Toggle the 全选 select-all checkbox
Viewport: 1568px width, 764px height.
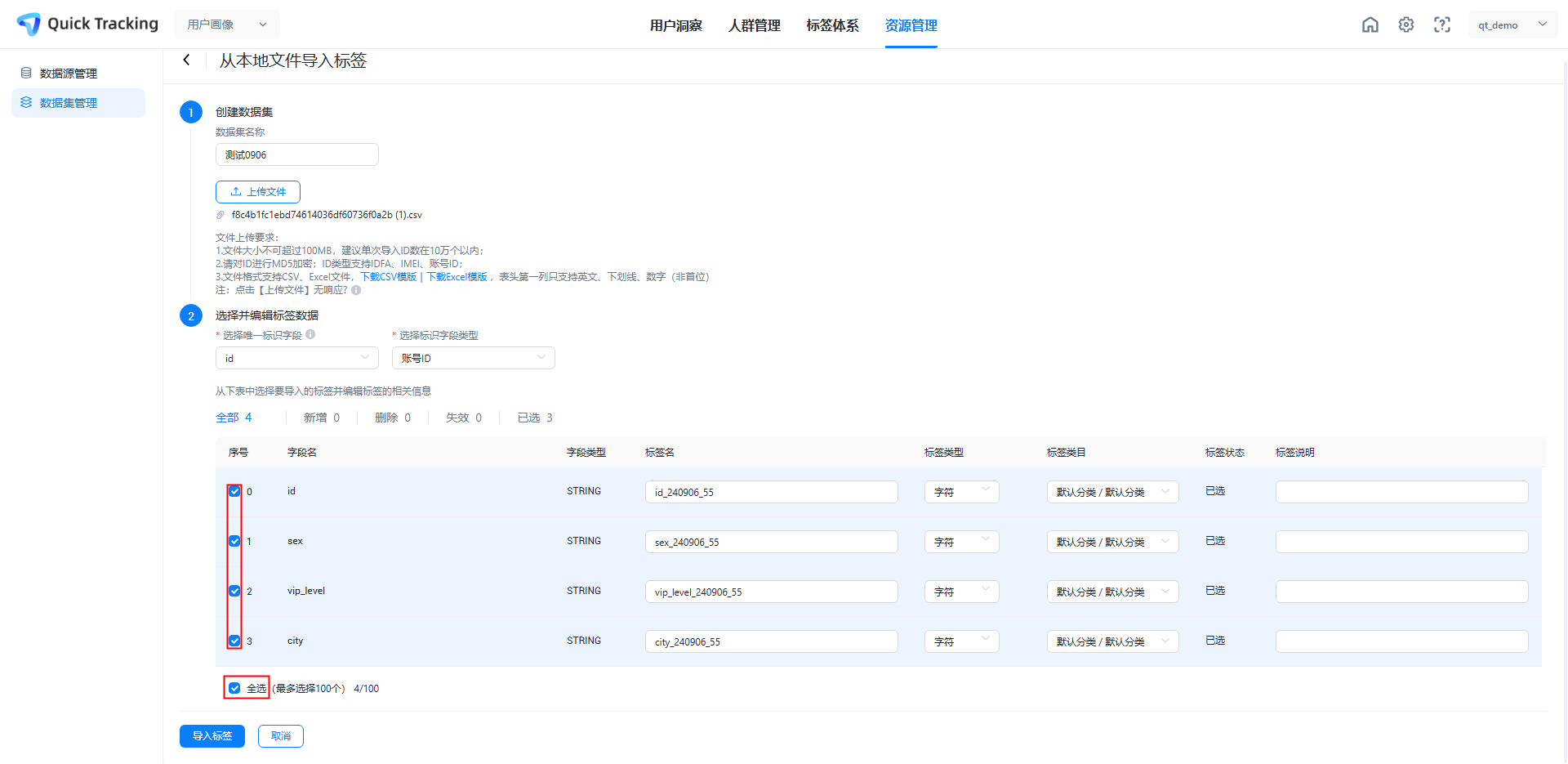click(x=234, y=688)
